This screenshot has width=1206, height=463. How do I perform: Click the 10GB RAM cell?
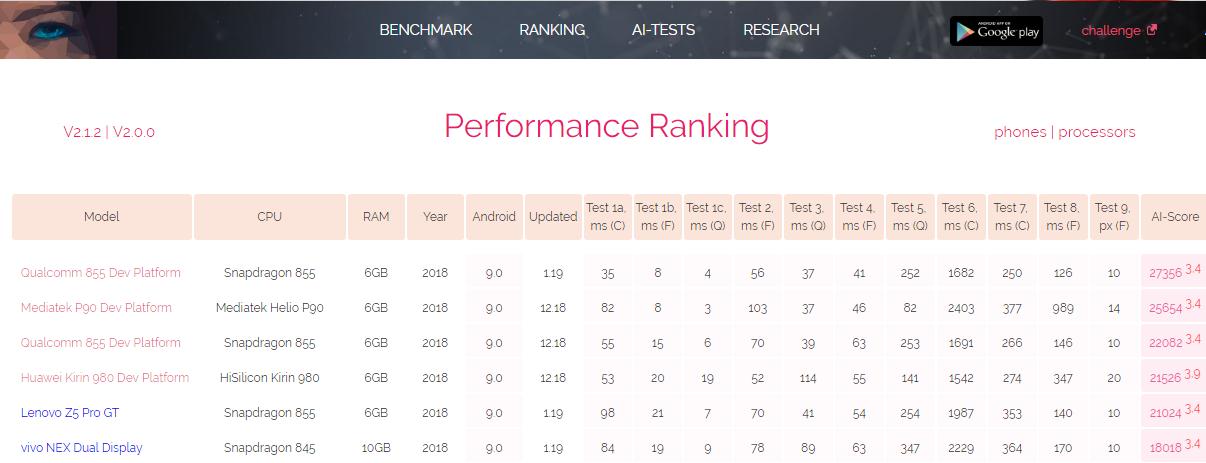tap(376, 448)
